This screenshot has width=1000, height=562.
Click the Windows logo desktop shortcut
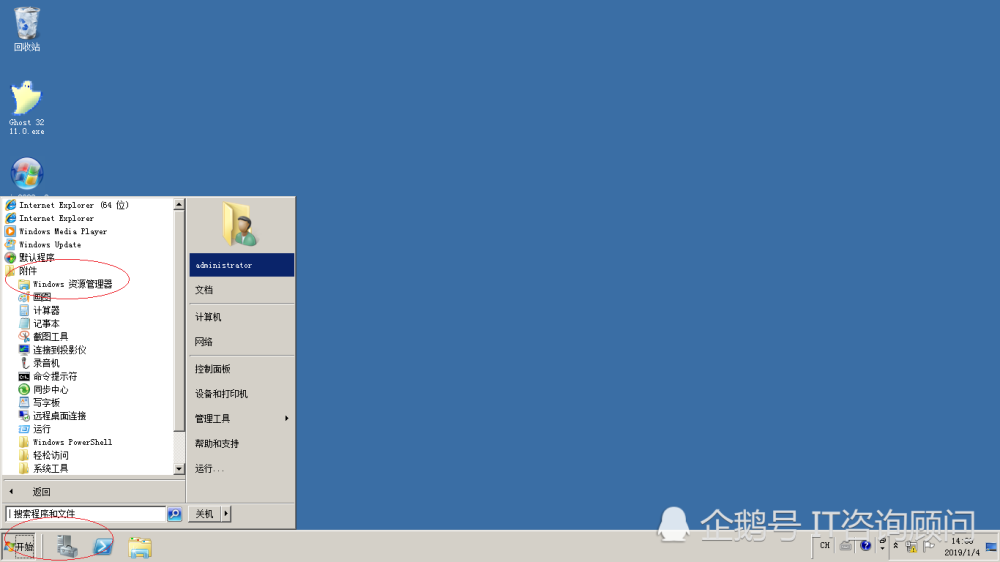pyautogui.click(x=27, y=174)
